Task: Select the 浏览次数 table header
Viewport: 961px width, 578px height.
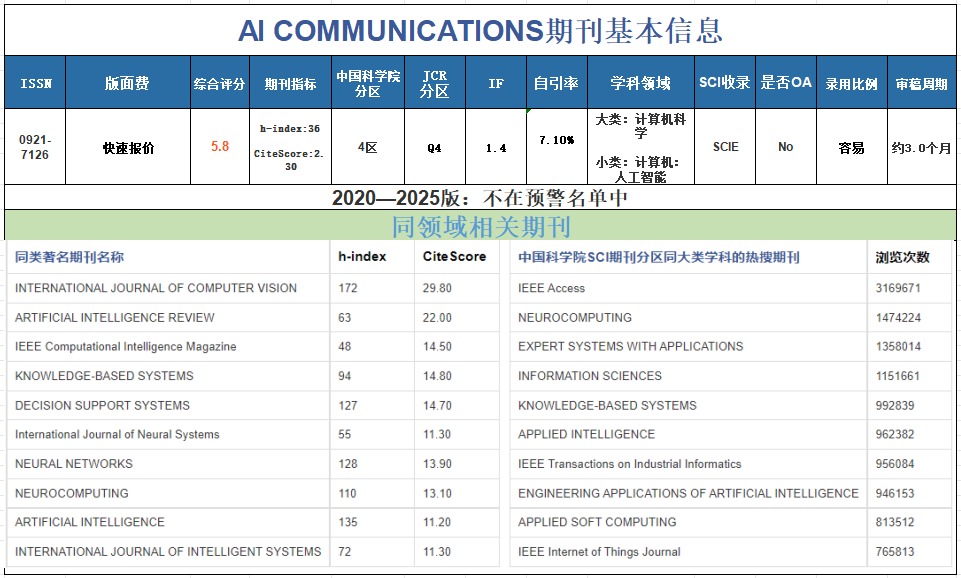Action: [x=903, y=257]
